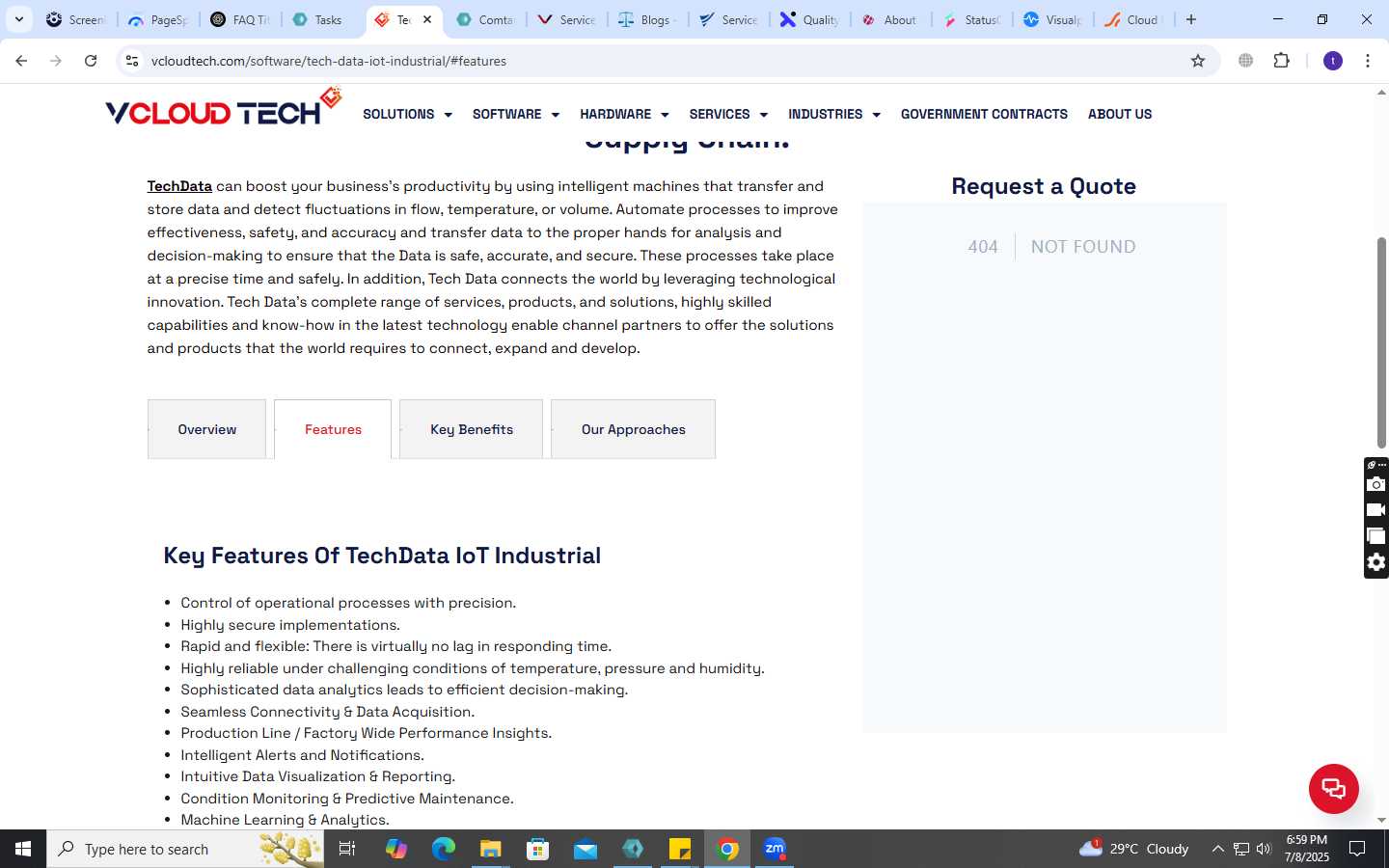Click the VCloud Tech logo
This screenshot has height=868, width=1389.
[x=224, y=108]
